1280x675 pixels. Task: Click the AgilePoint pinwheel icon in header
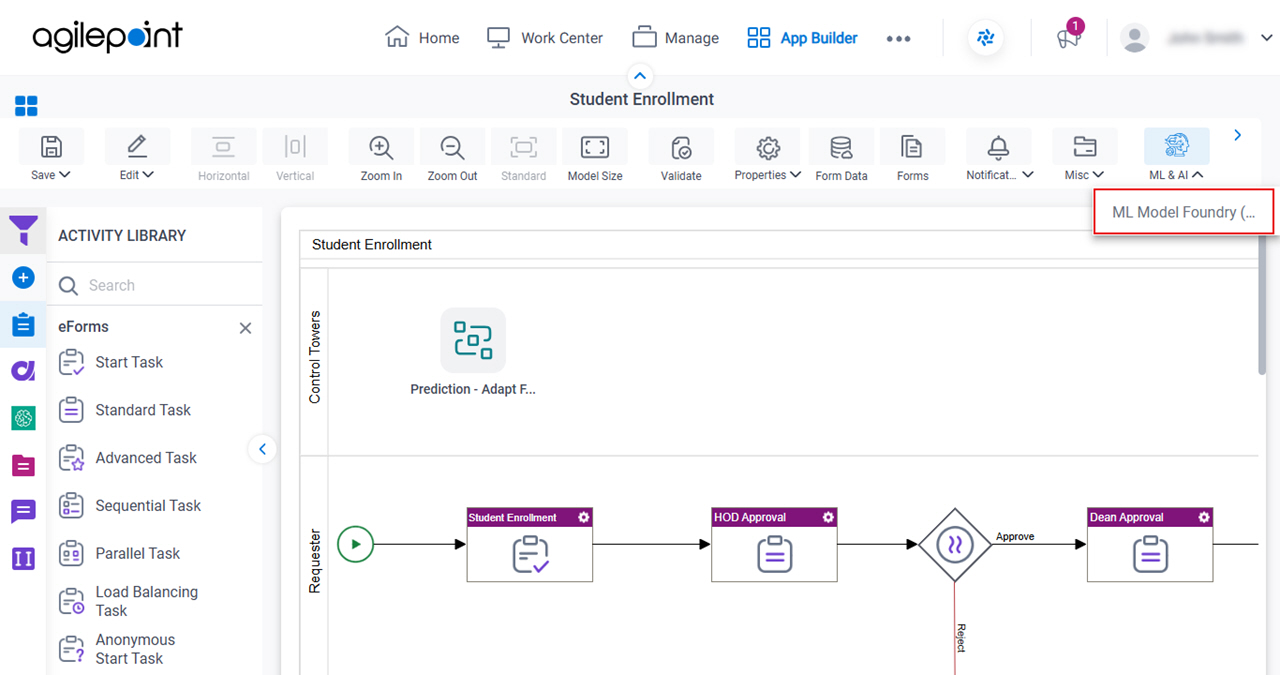pos(986,38)
